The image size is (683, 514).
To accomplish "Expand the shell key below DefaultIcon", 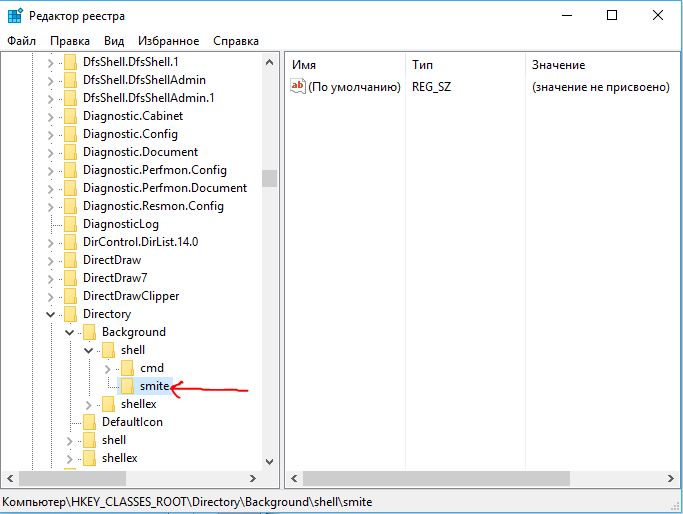I will point(69,441).
